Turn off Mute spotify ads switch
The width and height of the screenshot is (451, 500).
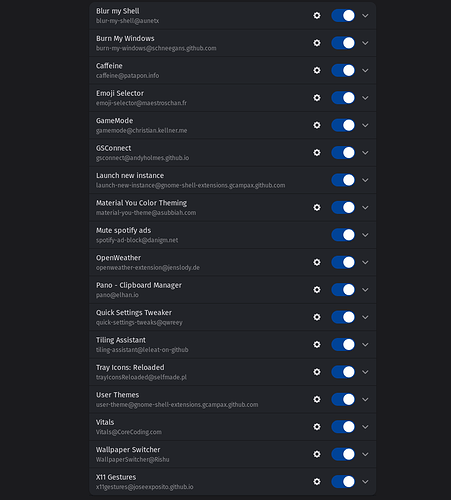click(343, 235)
